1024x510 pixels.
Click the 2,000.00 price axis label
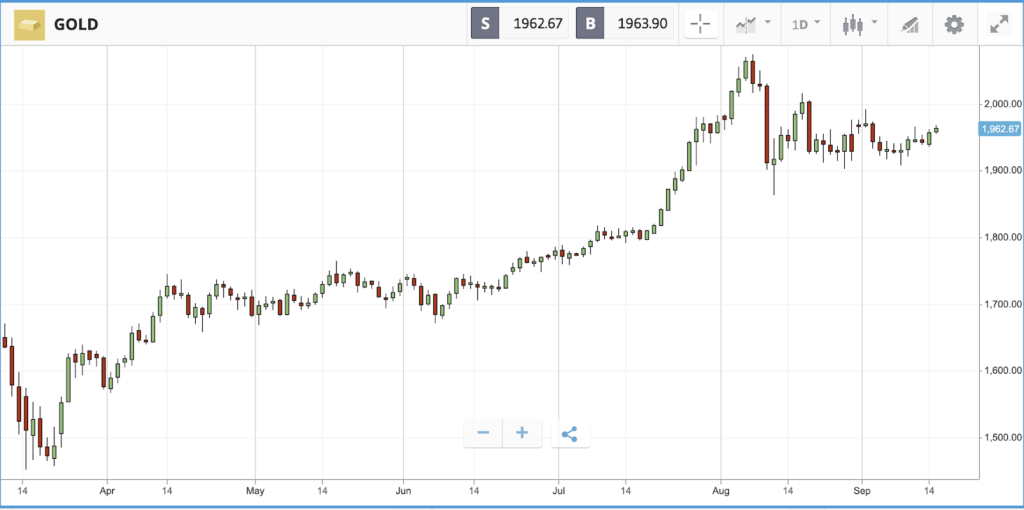(x=1002, y=104)
